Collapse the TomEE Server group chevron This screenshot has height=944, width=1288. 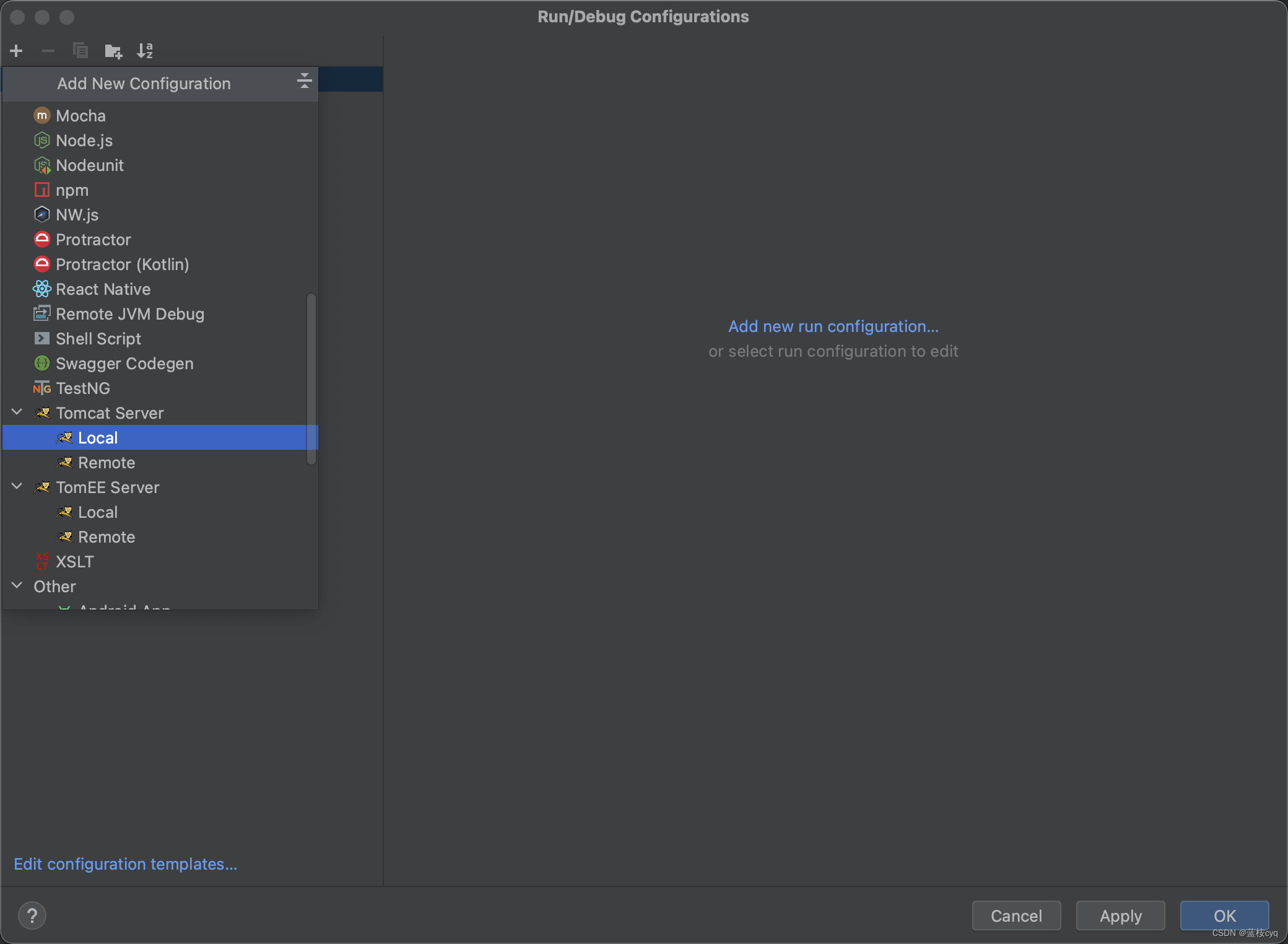pyautogui.click(x=17, y=487)
